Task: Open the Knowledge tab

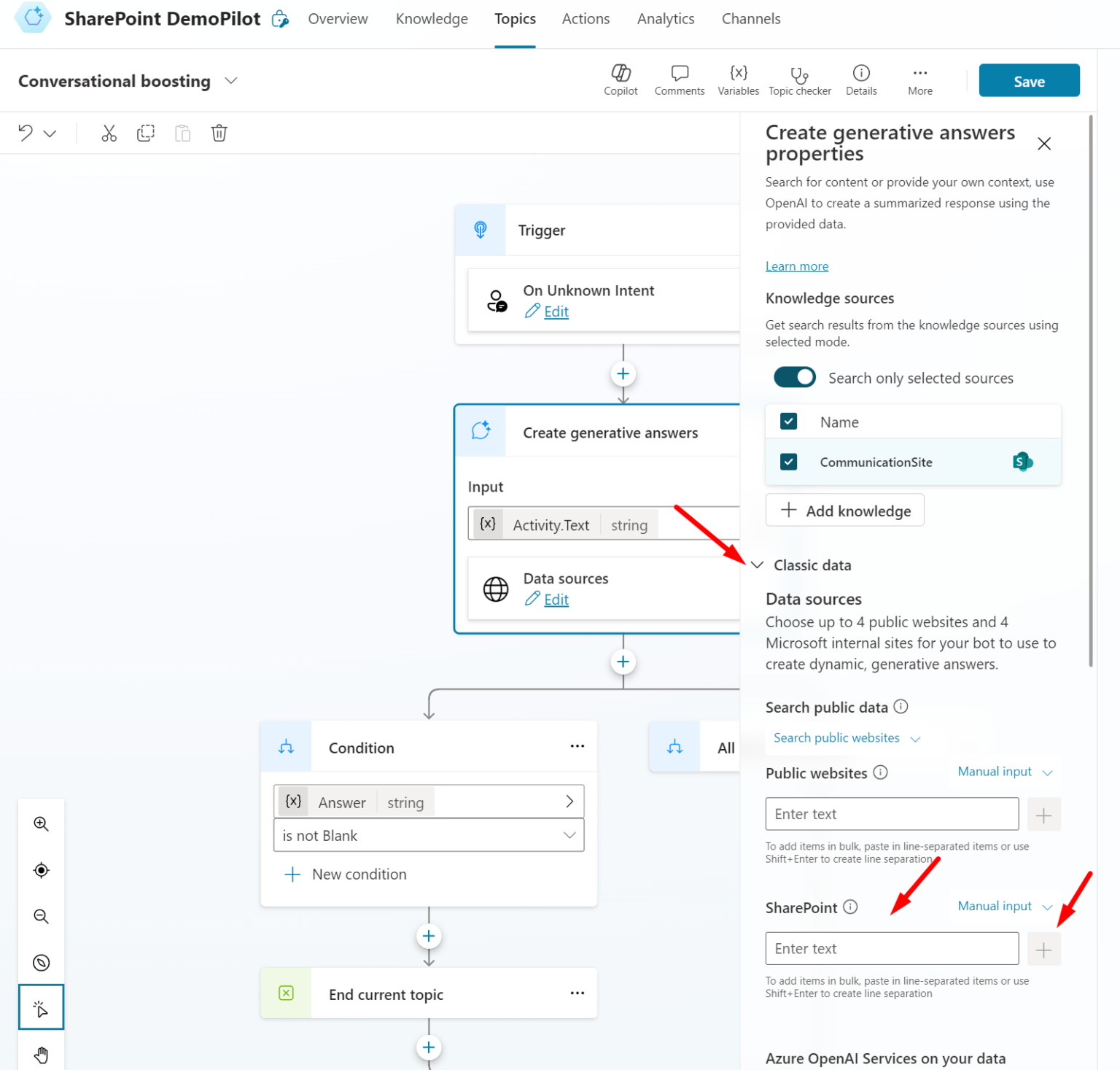Action: click(432, 19)
